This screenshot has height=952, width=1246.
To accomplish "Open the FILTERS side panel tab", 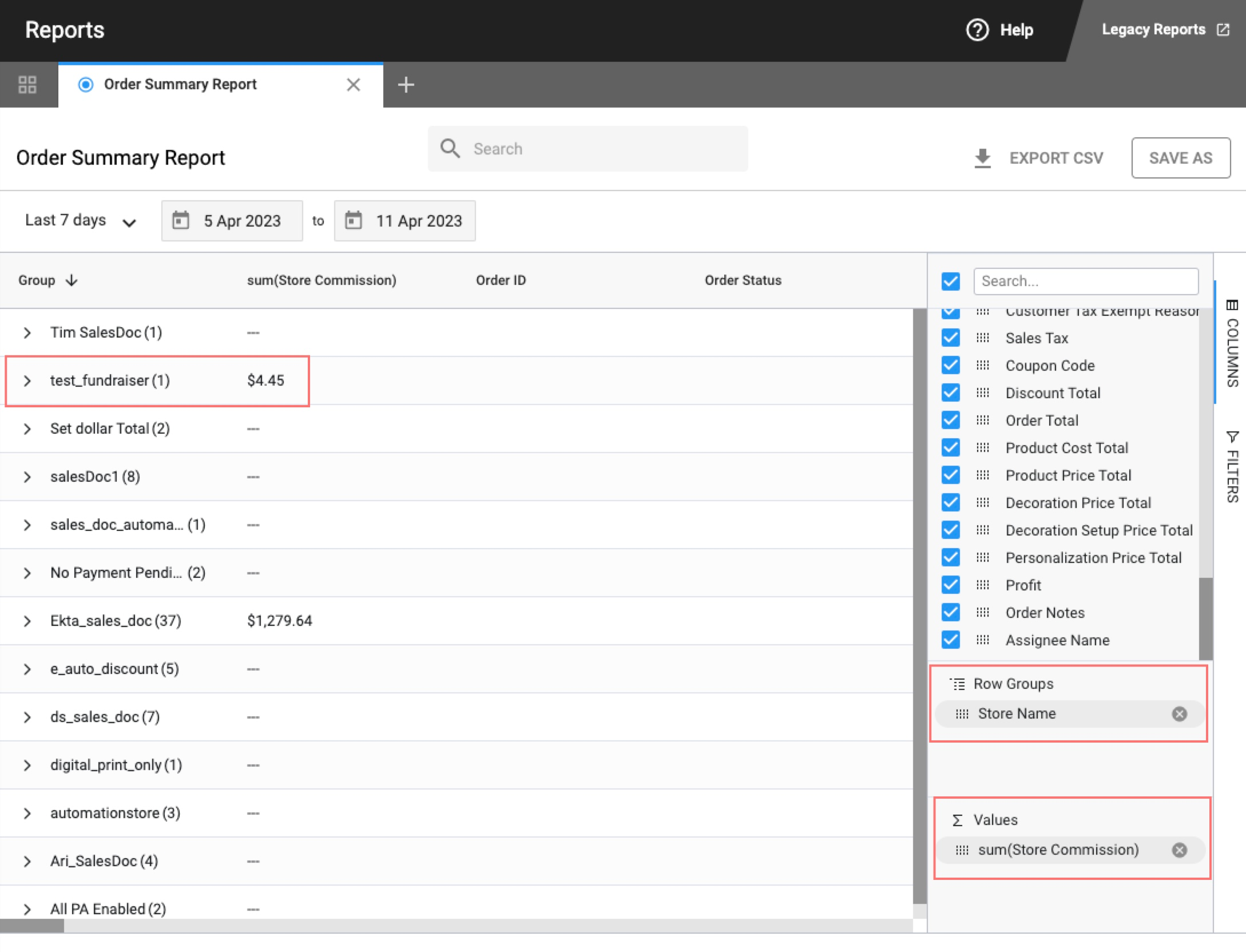I will click(1232, 467).
